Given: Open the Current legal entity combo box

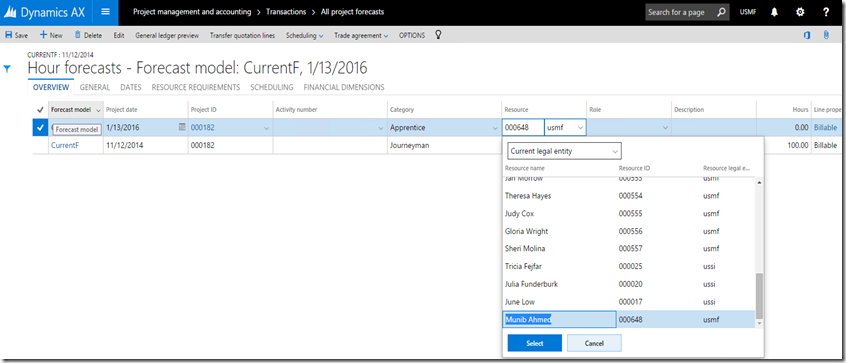Looking at the screenshot, I should pyautogui.click(x=564, y=151).
